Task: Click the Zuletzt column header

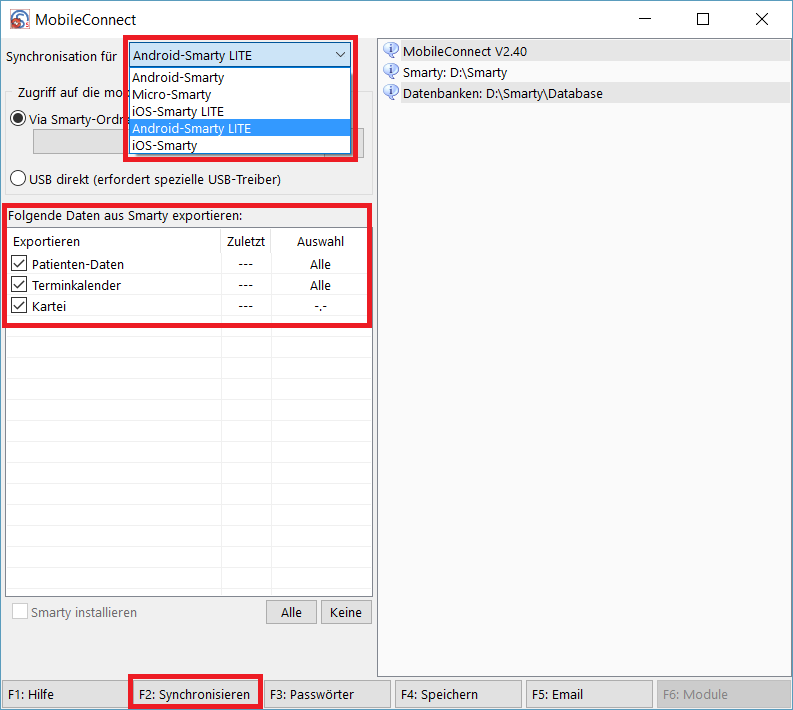Action: click(246, 242)
